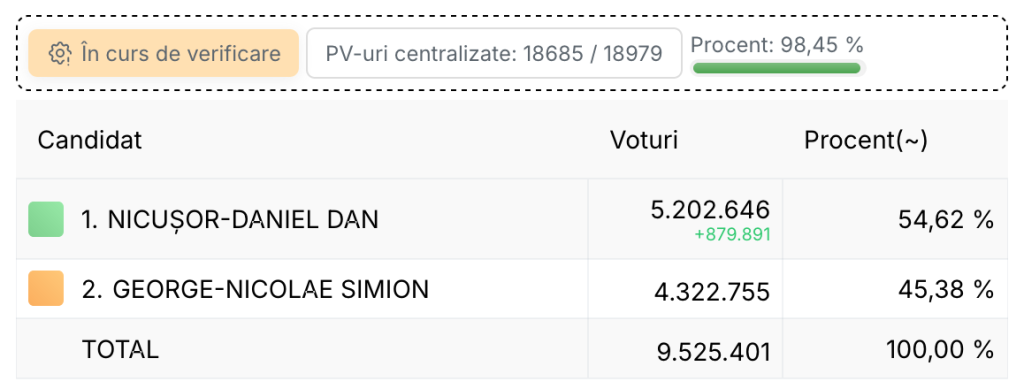Click the gear icon beside În curs de verificare

pyautogui.click(x=60, y=54)
